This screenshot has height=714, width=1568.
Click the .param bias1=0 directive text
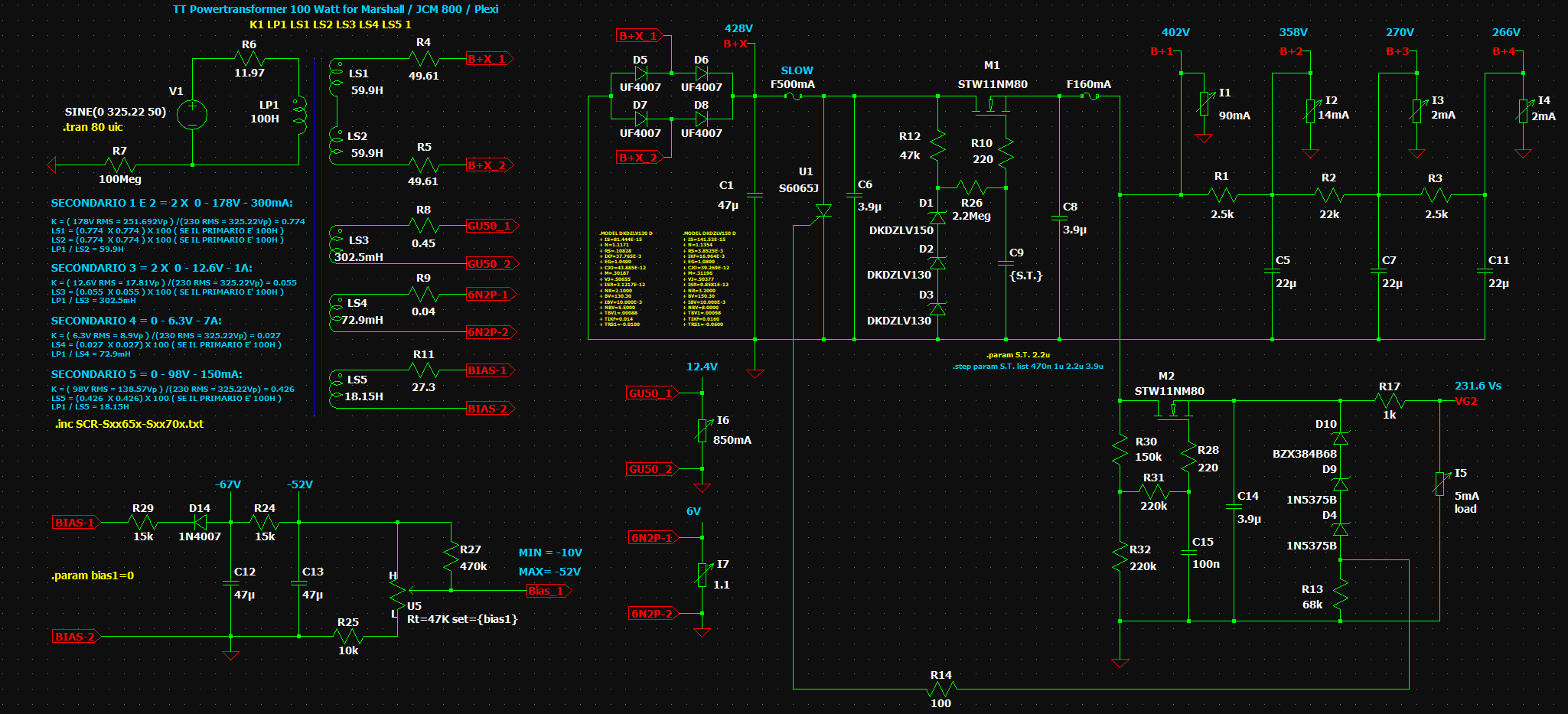coord(93,575)
